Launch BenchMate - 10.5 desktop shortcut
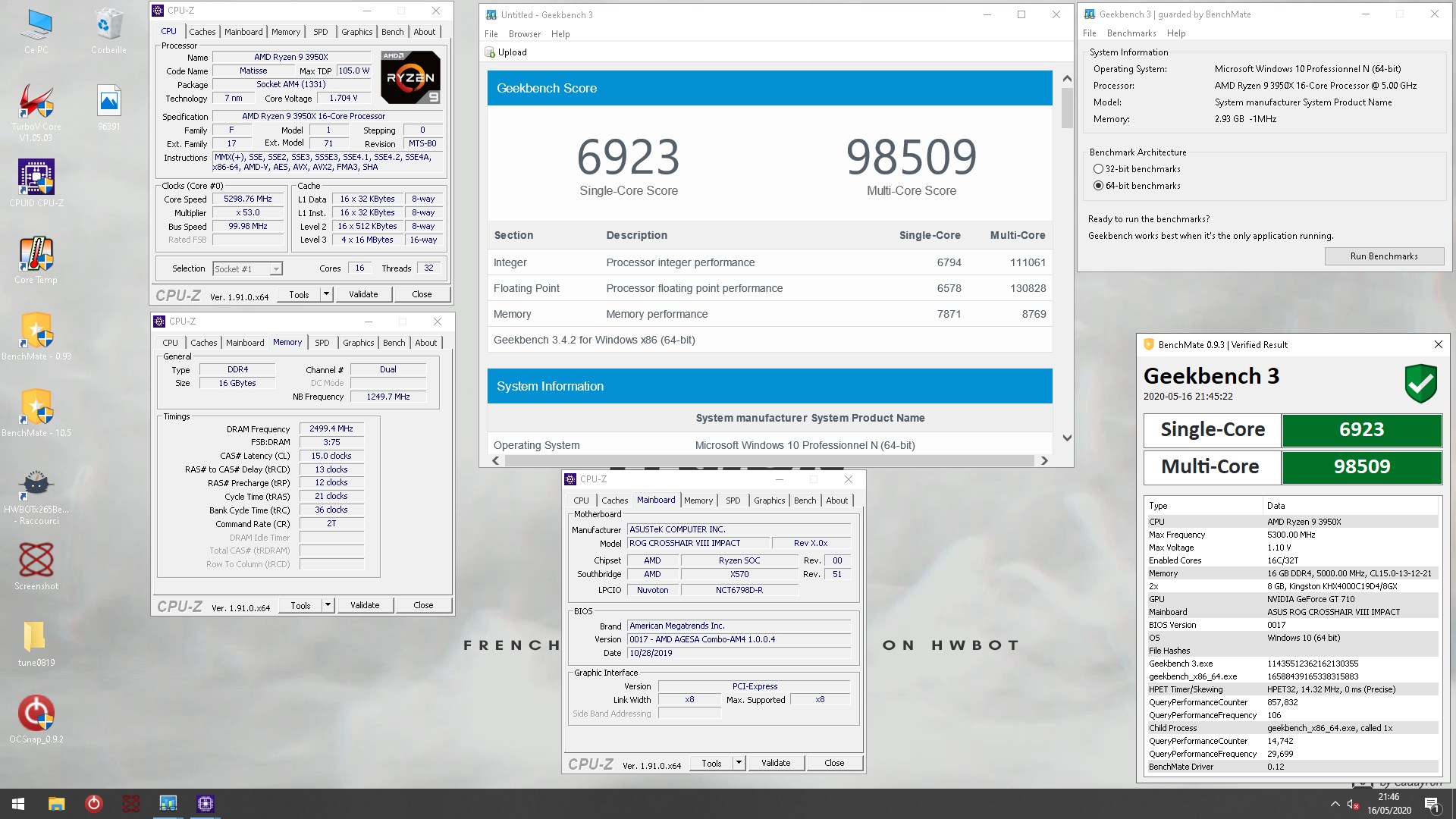This screenshot has width=1456, height=819. (36, 413)
